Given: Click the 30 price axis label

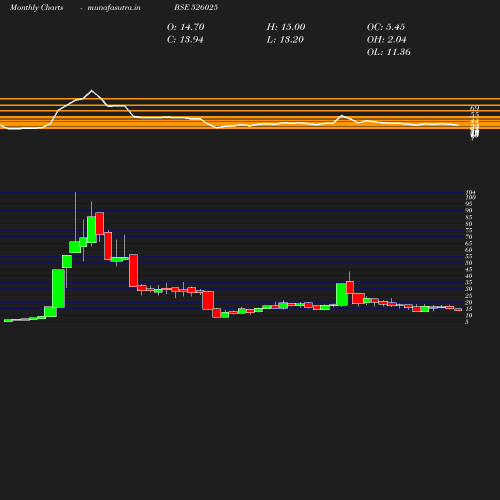Looking at the screenshot, I should pos(469,289).
